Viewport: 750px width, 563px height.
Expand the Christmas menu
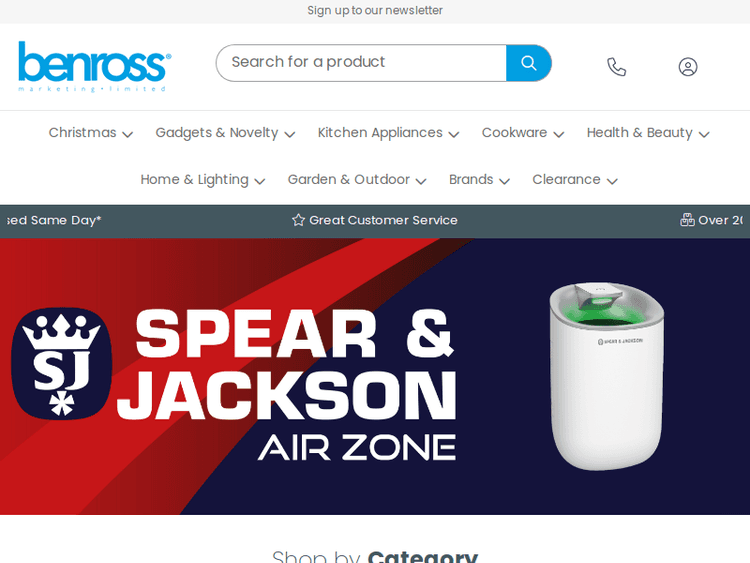[x=90, y=133]
